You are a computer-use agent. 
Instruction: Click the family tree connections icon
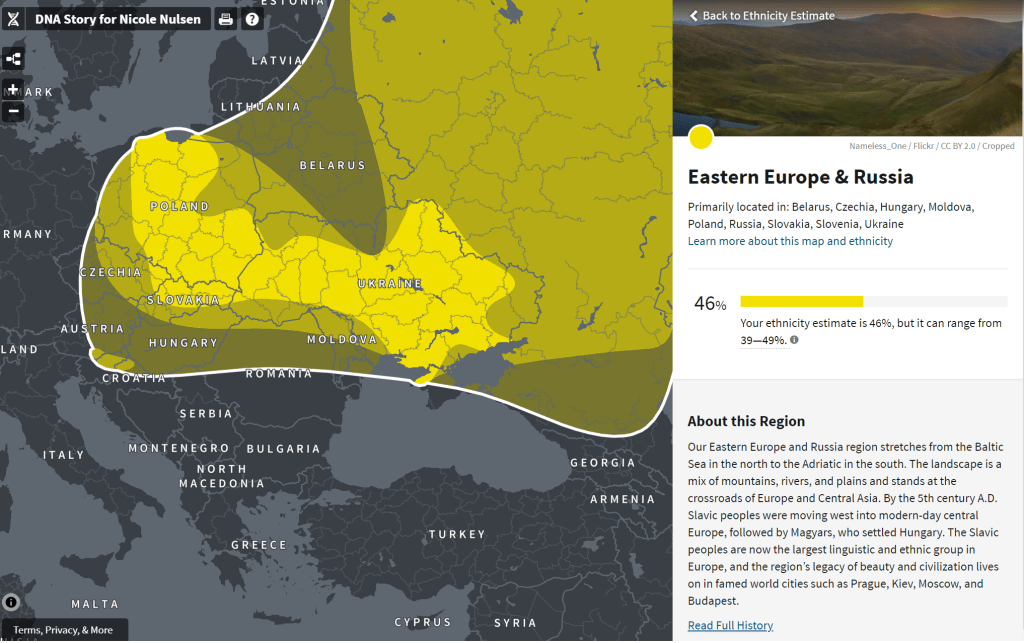(13, 58)
